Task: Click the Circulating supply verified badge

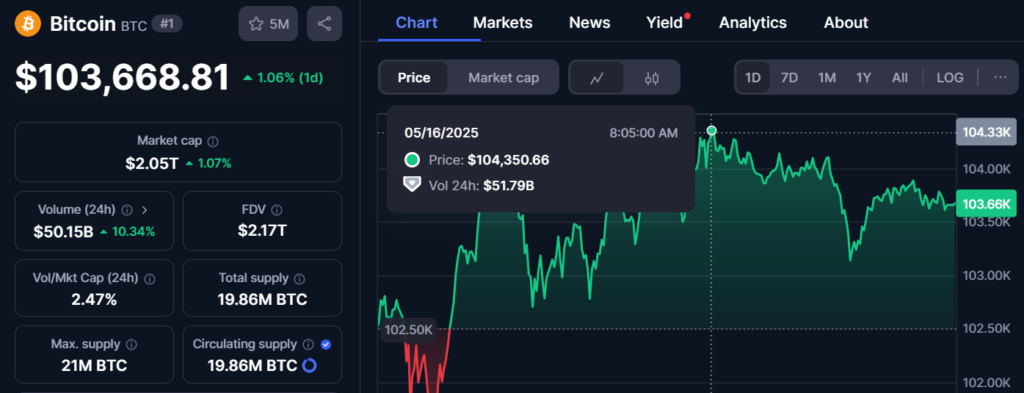Action: click(326, 344)
